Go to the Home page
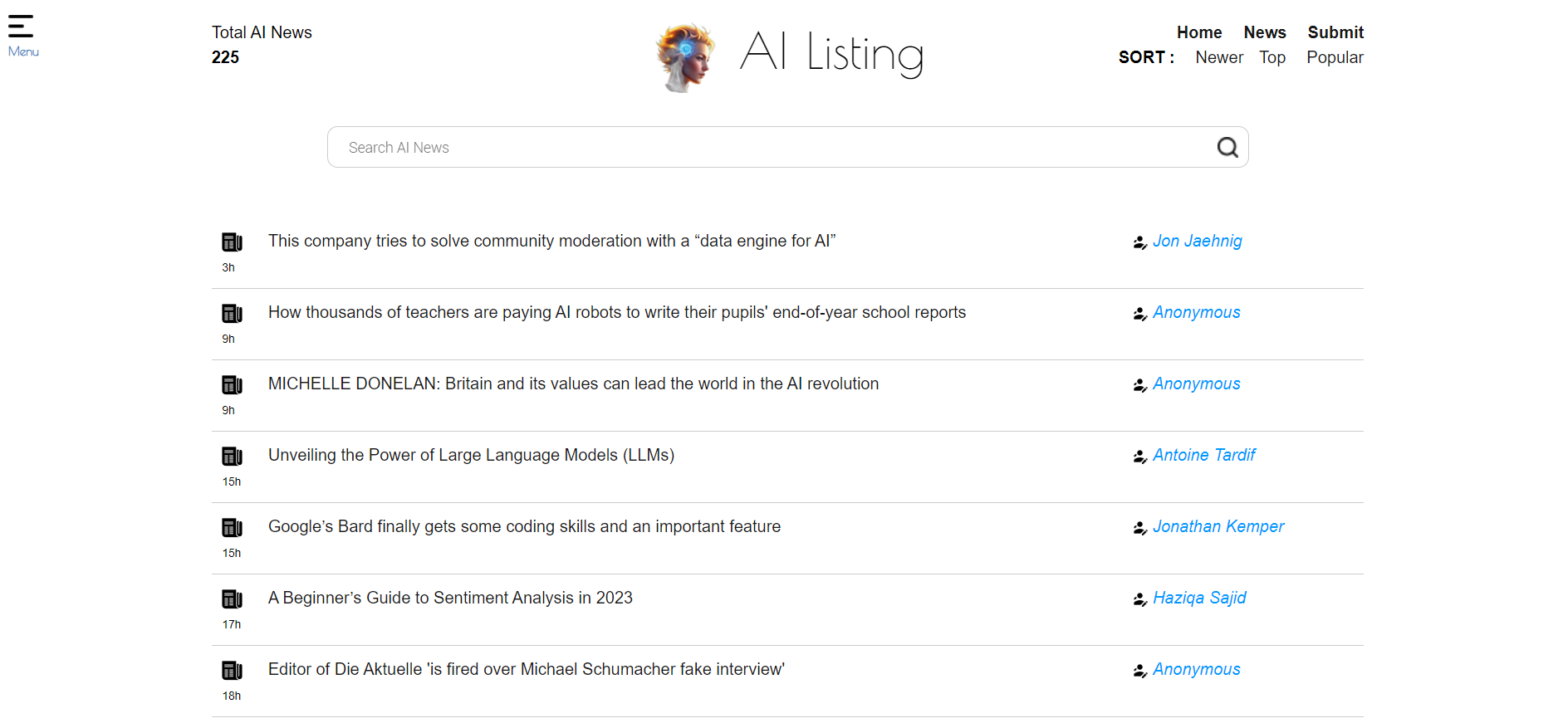 click(1198, 32)
